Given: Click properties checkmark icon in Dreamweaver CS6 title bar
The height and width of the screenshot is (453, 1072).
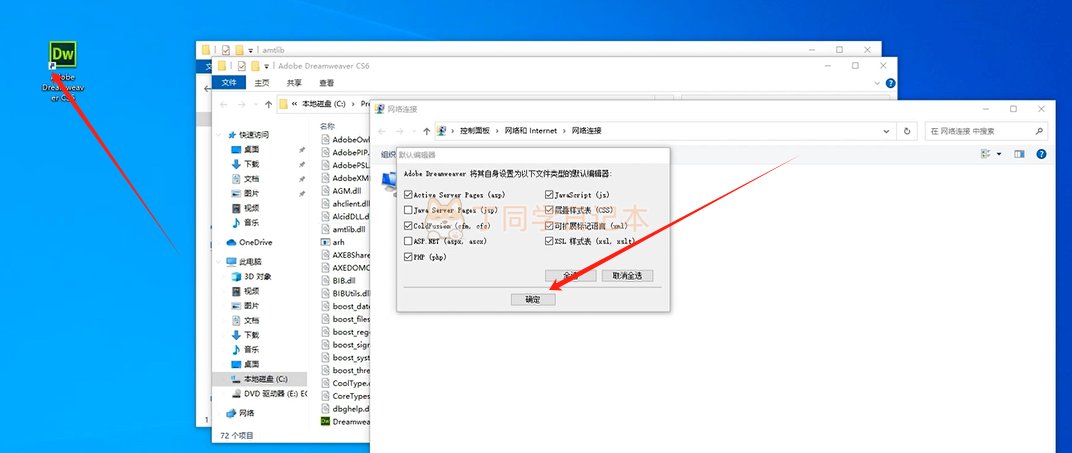Looking at the screenshot, I should (241, 66).
